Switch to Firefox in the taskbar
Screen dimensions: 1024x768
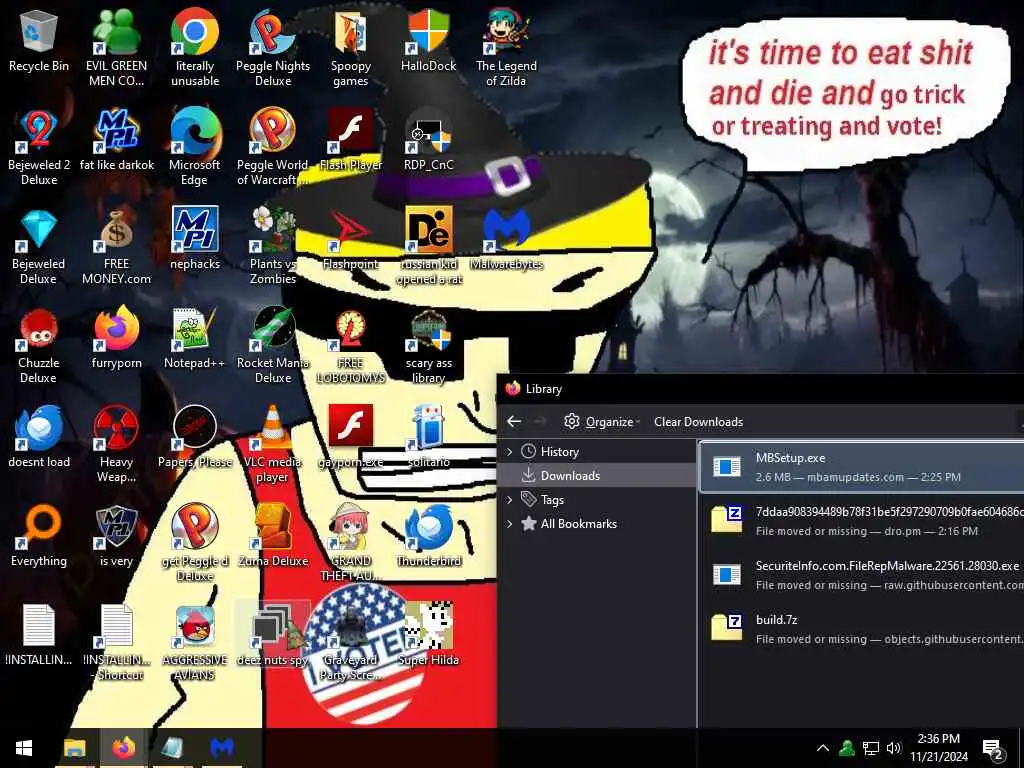click(x=123, y=748)
